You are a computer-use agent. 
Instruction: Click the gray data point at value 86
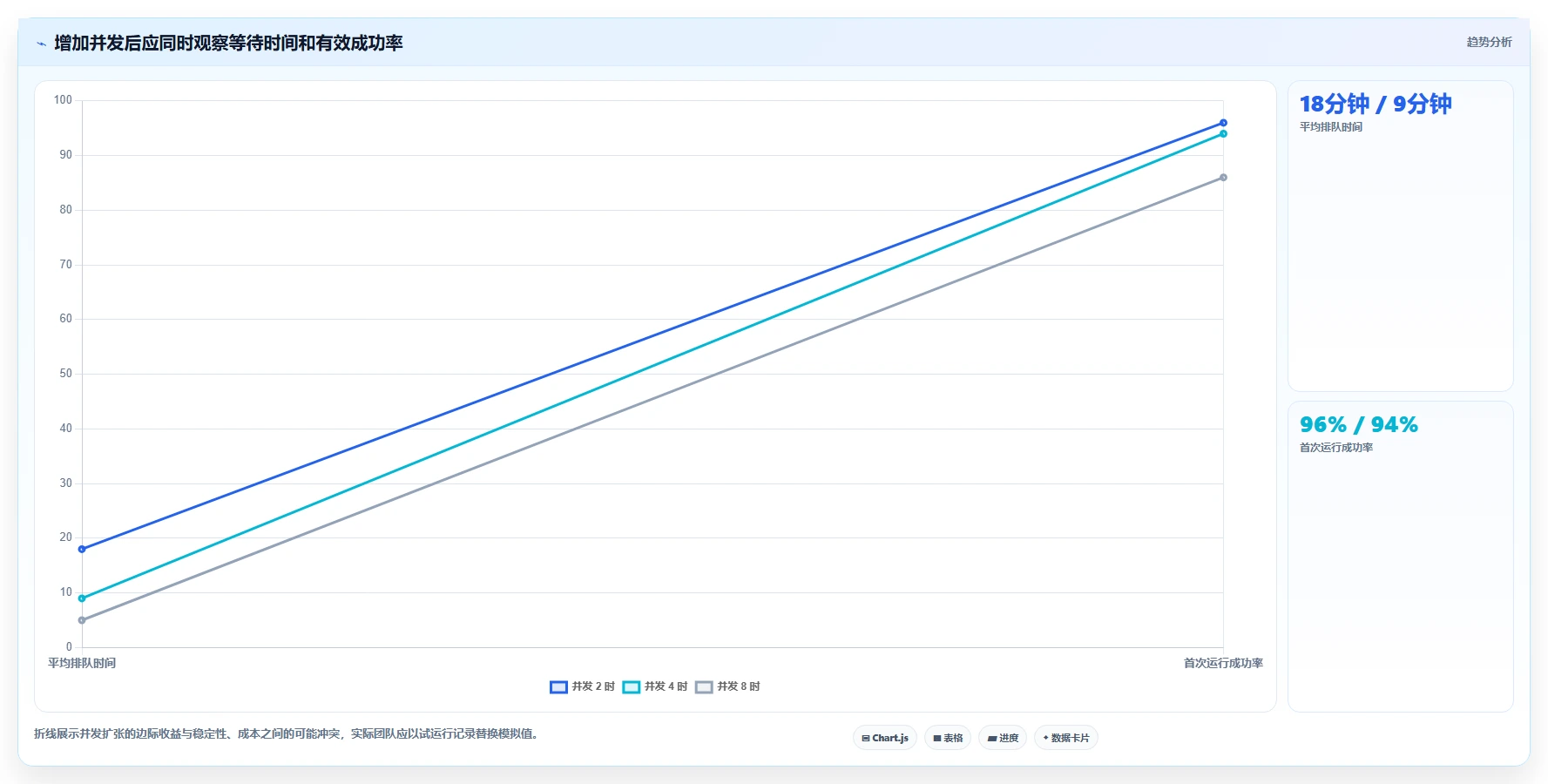click(x=1223, y=178)
